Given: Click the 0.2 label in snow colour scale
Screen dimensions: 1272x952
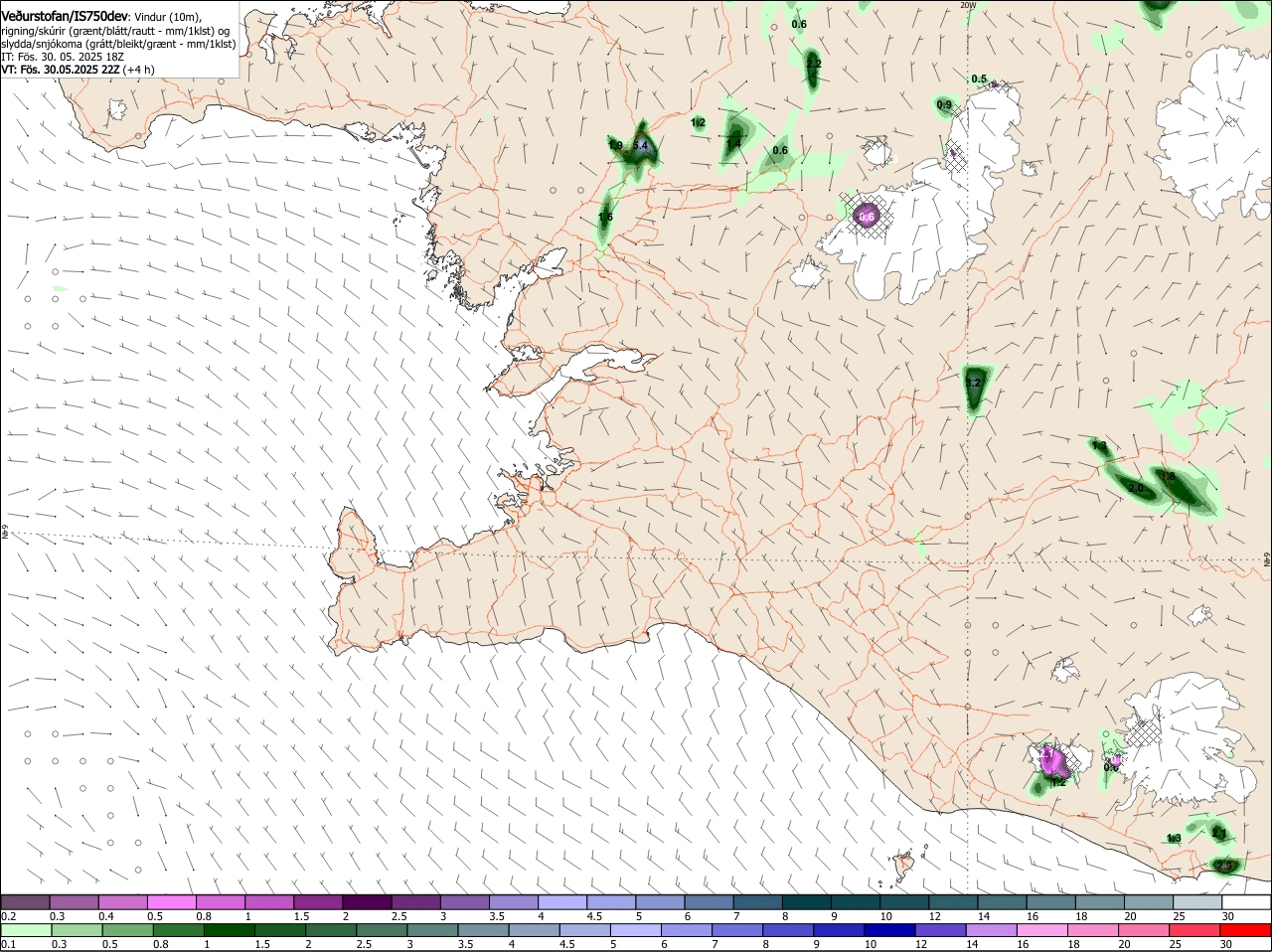Looking at the screenshot, I should [8, 916].
